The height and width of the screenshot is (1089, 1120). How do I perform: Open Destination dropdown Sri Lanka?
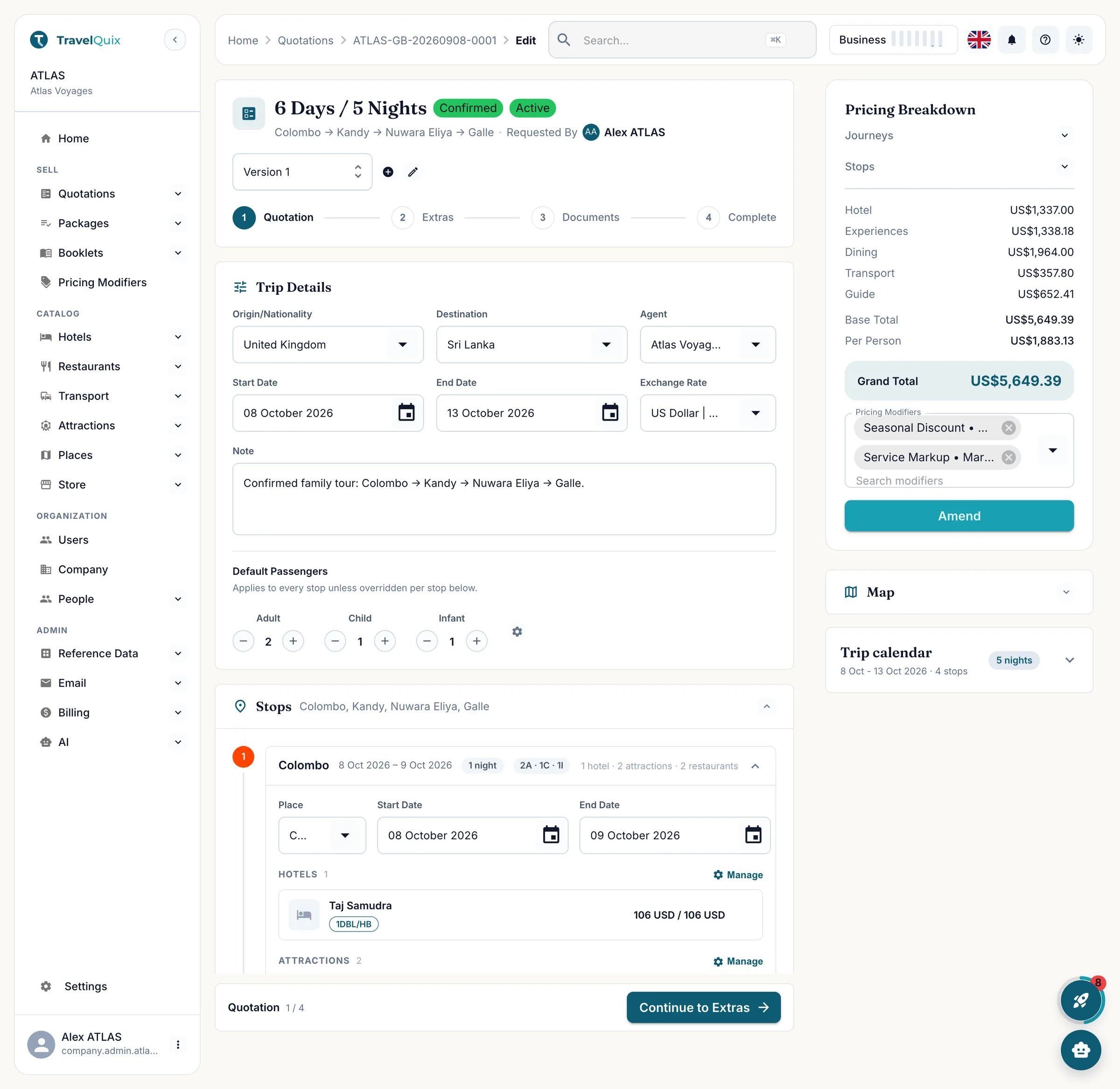(x=531, y=344)
